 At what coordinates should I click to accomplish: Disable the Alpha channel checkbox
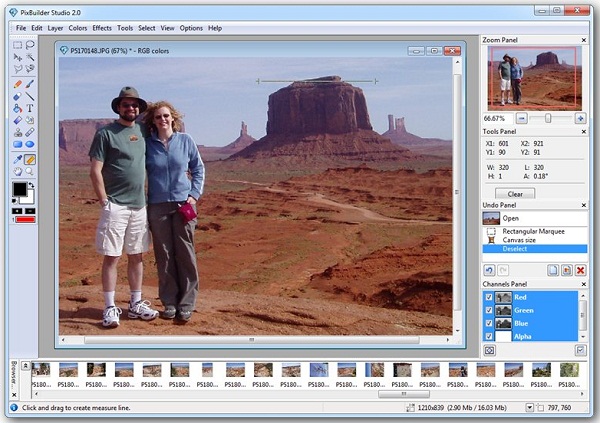489,337
